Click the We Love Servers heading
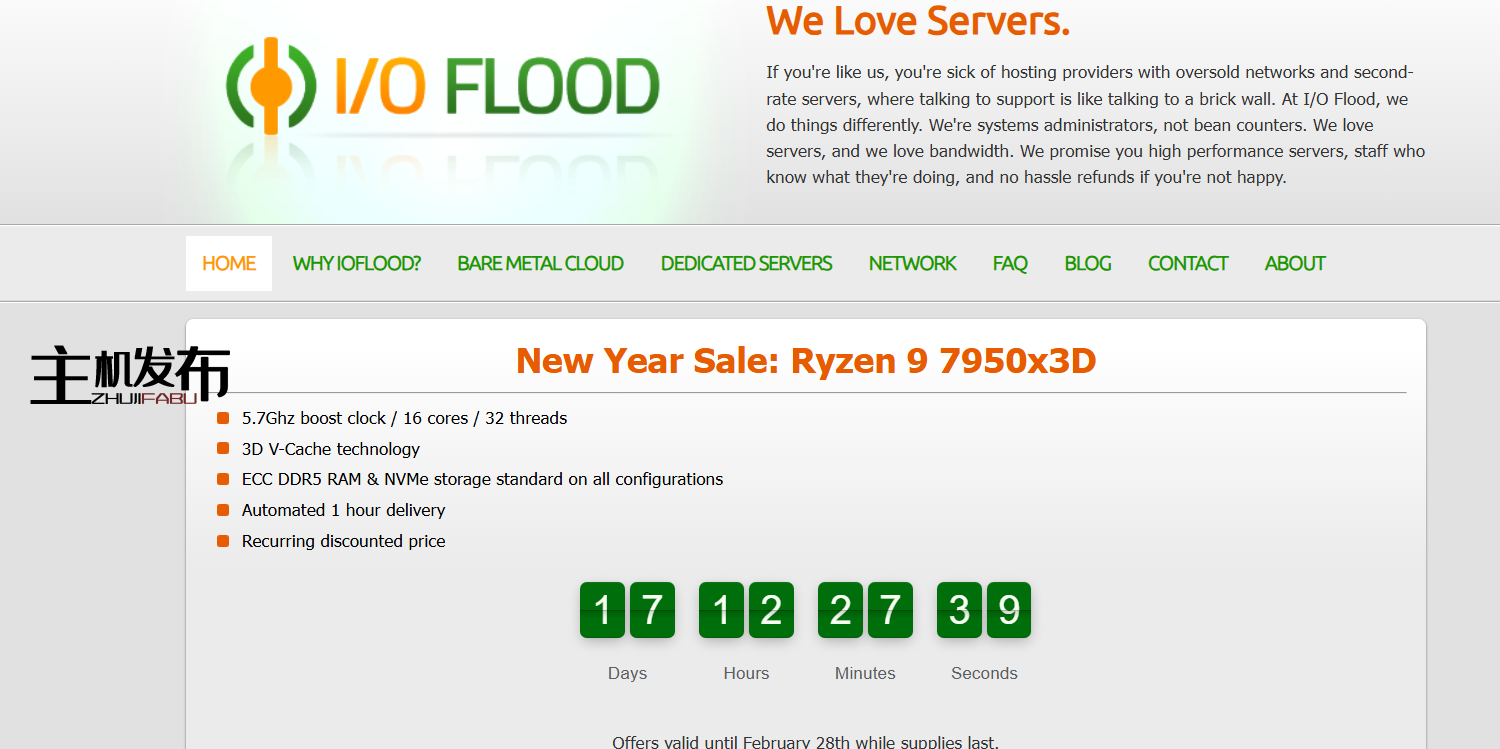 coord(918,21)
